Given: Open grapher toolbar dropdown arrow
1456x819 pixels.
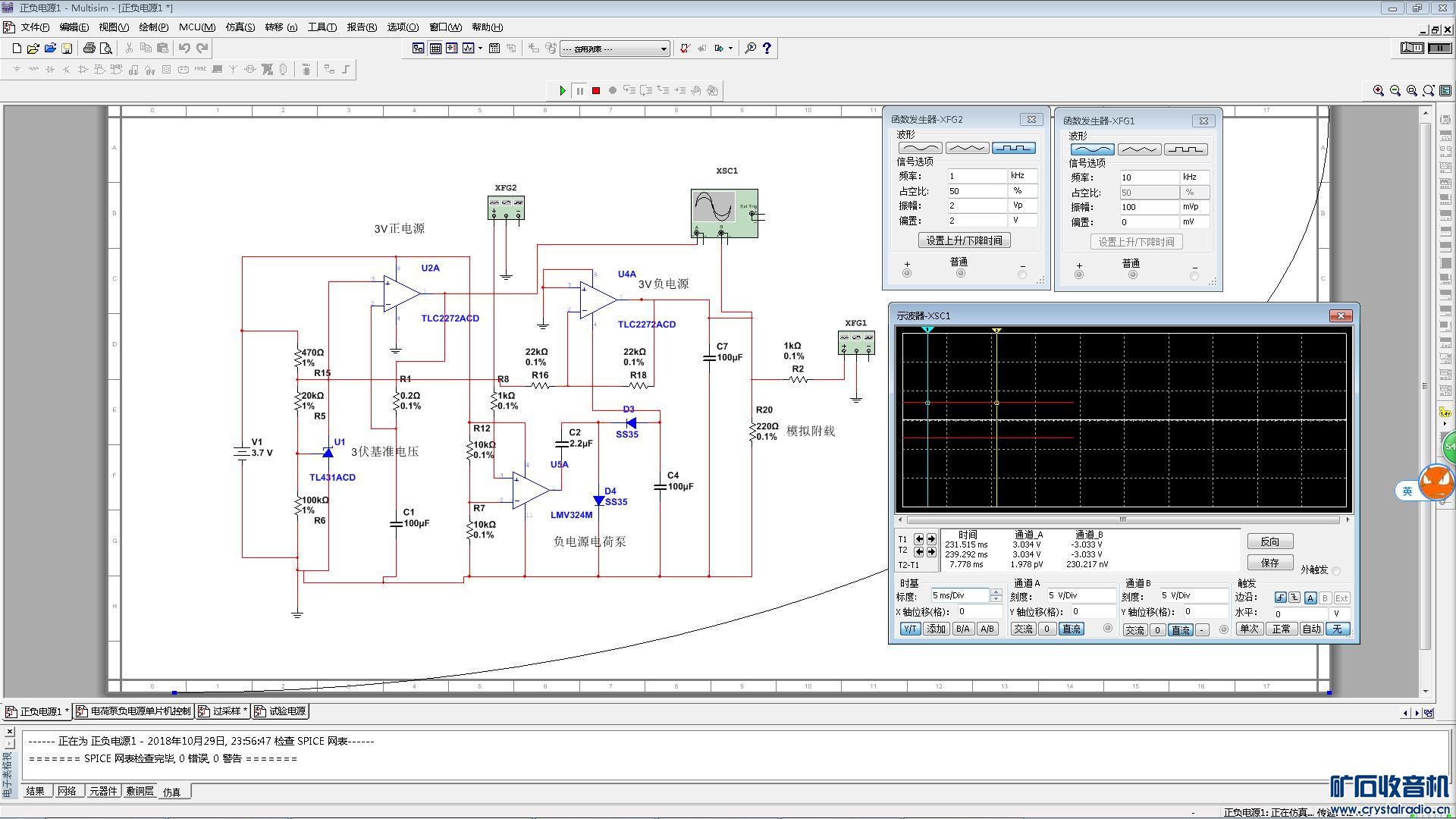Looking at the screenshot, I should [480, 49].
